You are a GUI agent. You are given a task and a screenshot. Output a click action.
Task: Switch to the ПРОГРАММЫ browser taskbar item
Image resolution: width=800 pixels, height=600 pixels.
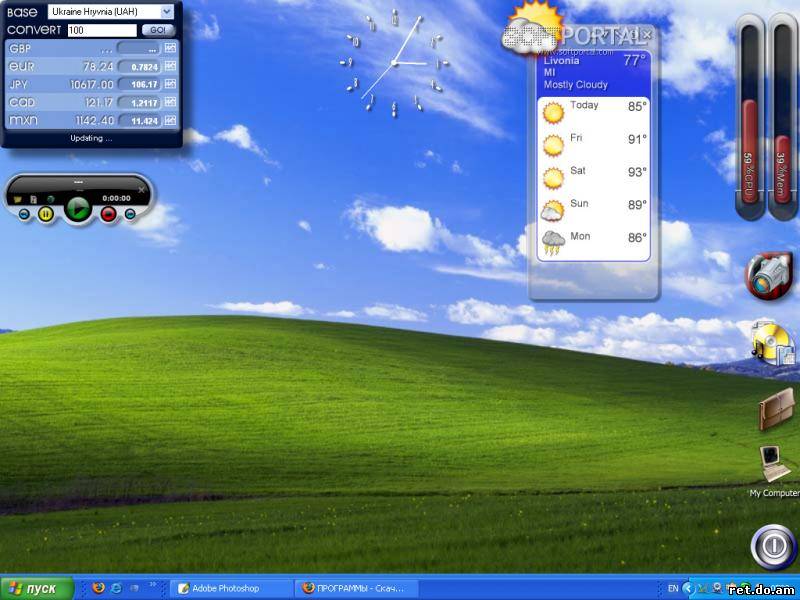point(357,588)
